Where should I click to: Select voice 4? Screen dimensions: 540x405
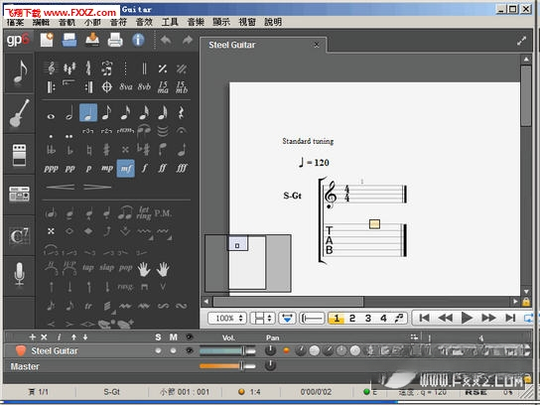[383, 318]
